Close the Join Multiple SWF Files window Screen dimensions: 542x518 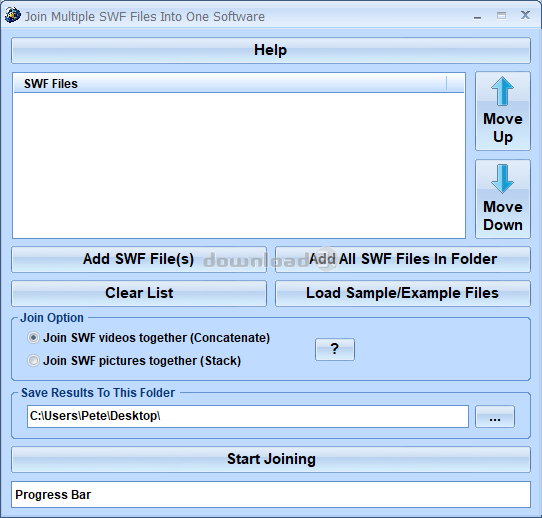click(525, 15)
